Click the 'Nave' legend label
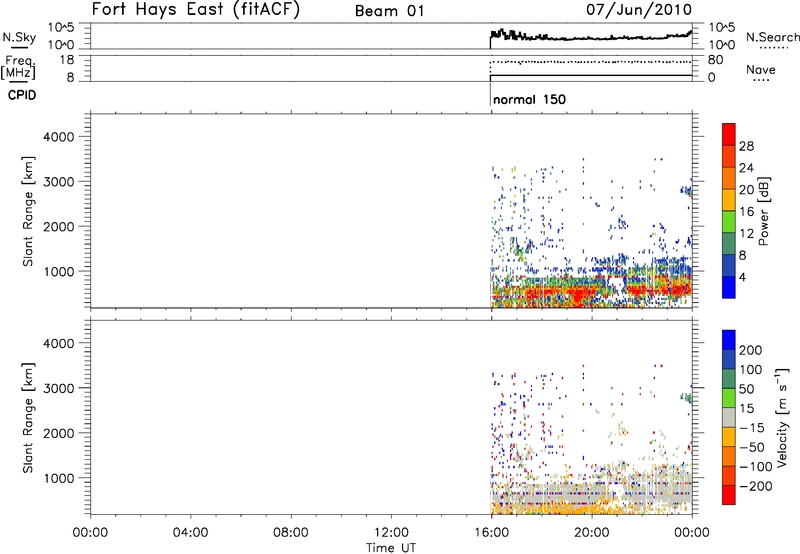Image resolution: width=800 pixels, height=554 pixels. 761,69
